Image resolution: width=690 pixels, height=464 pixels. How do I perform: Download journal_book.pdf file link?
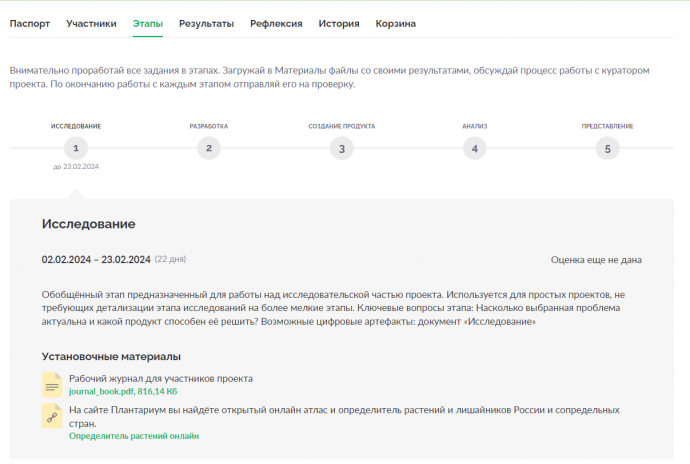(x=123, y=391)
